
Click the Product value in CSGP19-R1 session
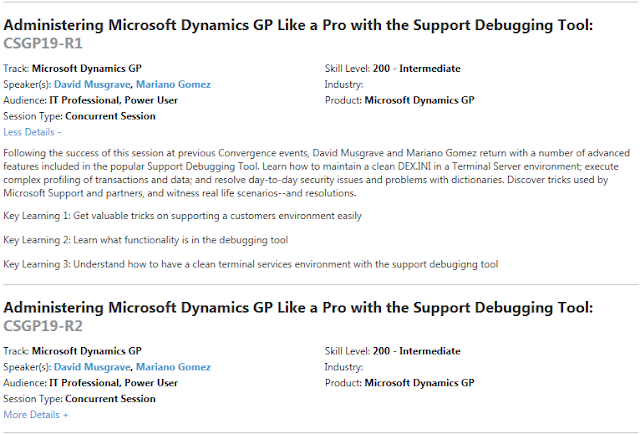pyautogui.click(x=419, y=100)
